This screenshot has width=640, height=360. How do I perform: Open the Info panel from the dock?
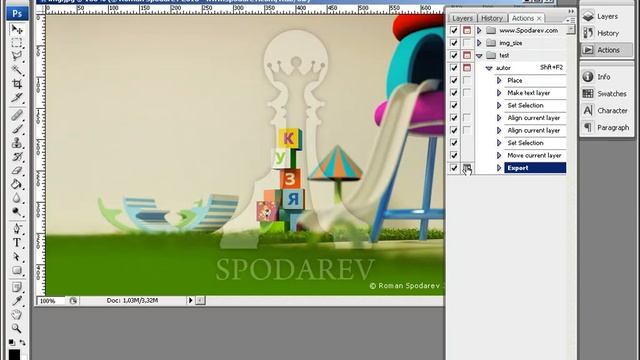tap(607, 77)
